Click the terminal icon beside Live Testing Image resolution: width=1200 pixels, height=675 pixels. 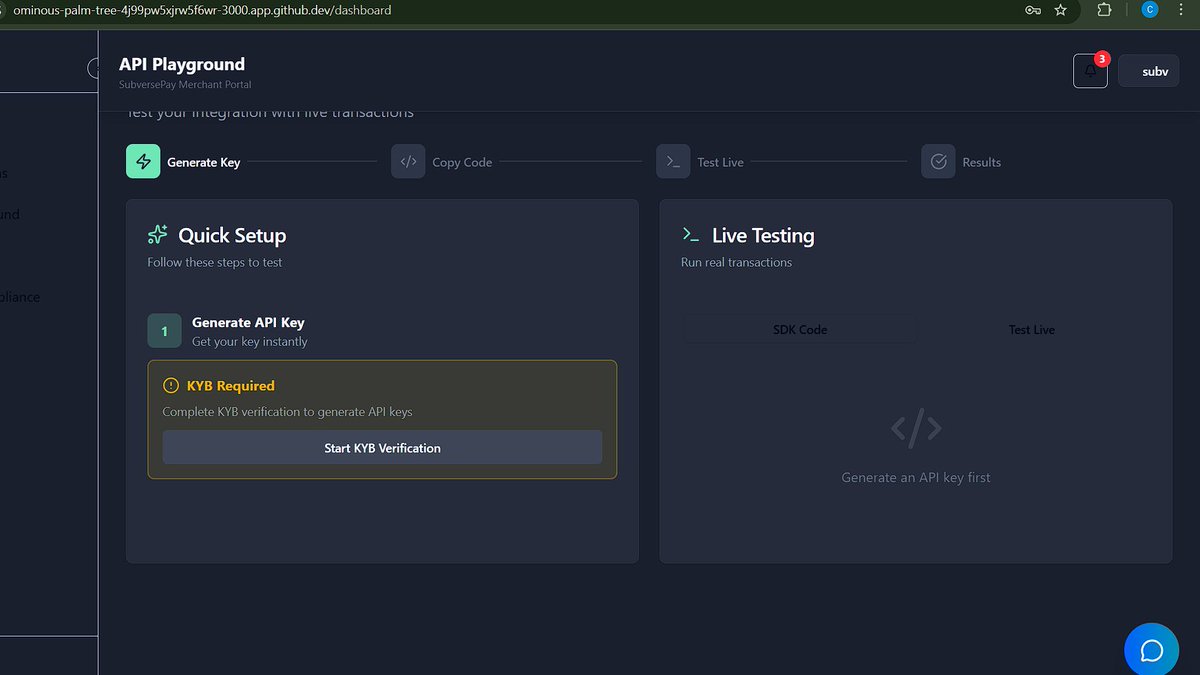coord(691,234)
